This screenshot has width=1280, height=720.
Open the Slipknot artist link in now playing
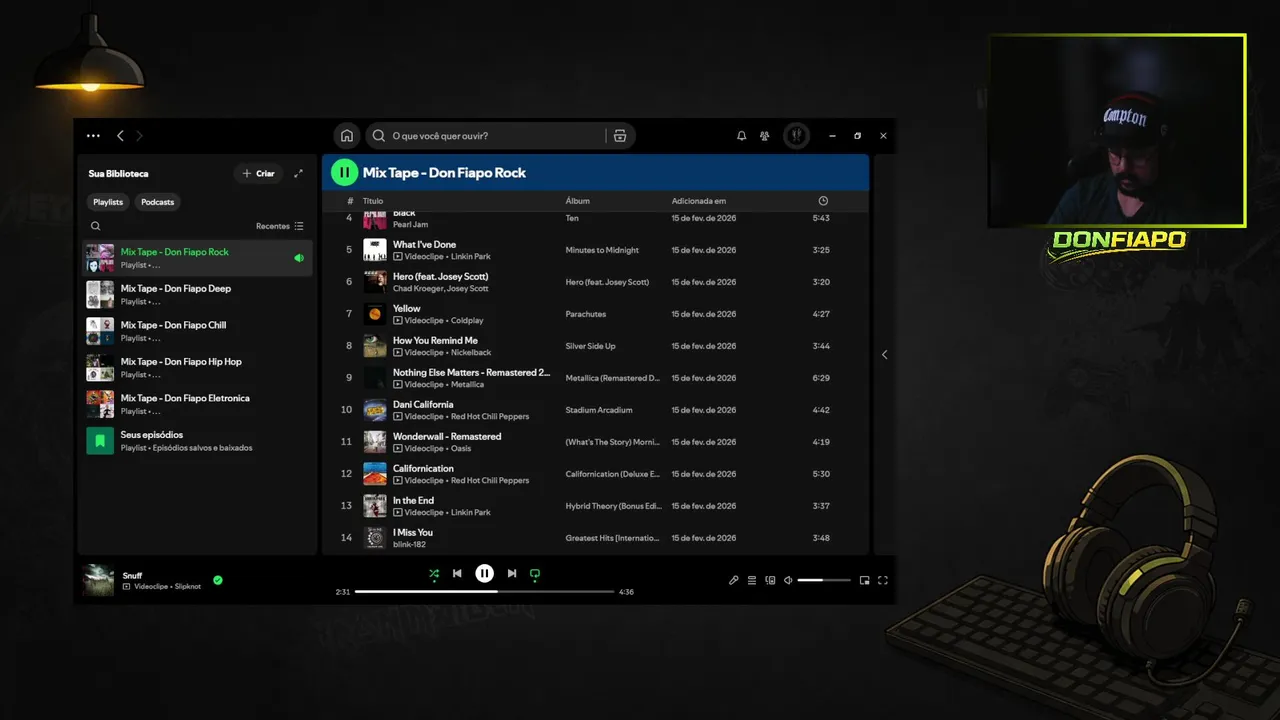[x=188, y=587]
